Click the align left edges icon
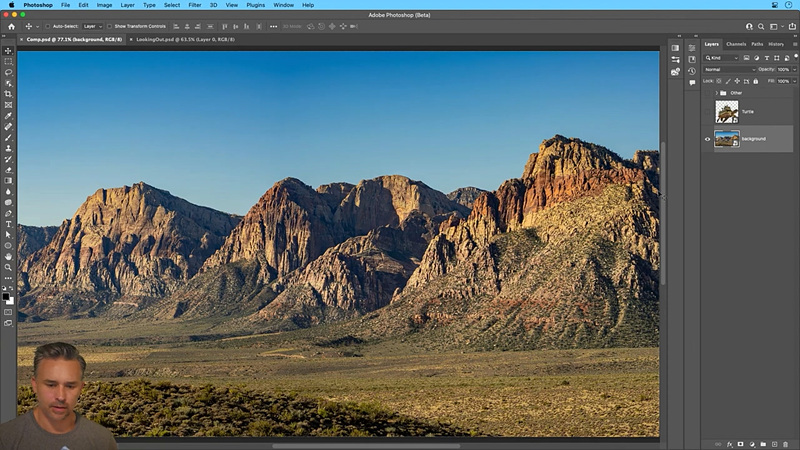Image resolution: width=800 pixels, height=450 pixels. 176,27
